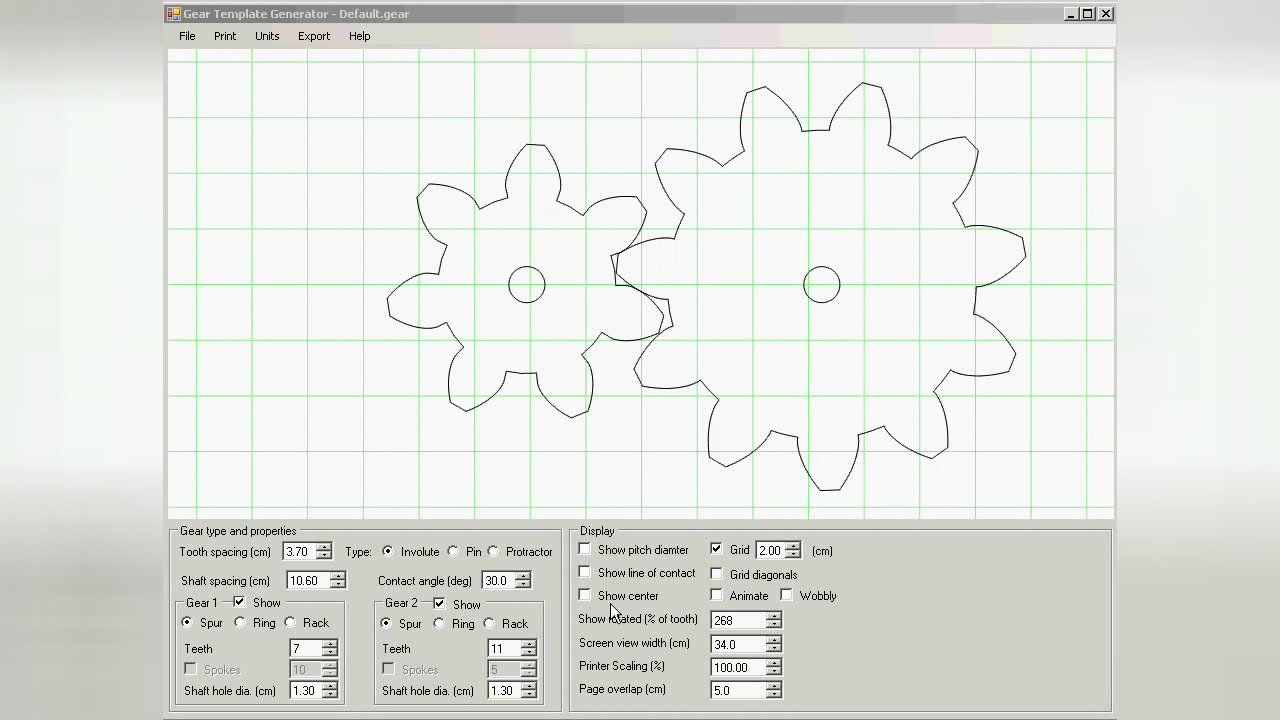Open the File menu
The image size is (1280, 720).
[x=187, y=36]
